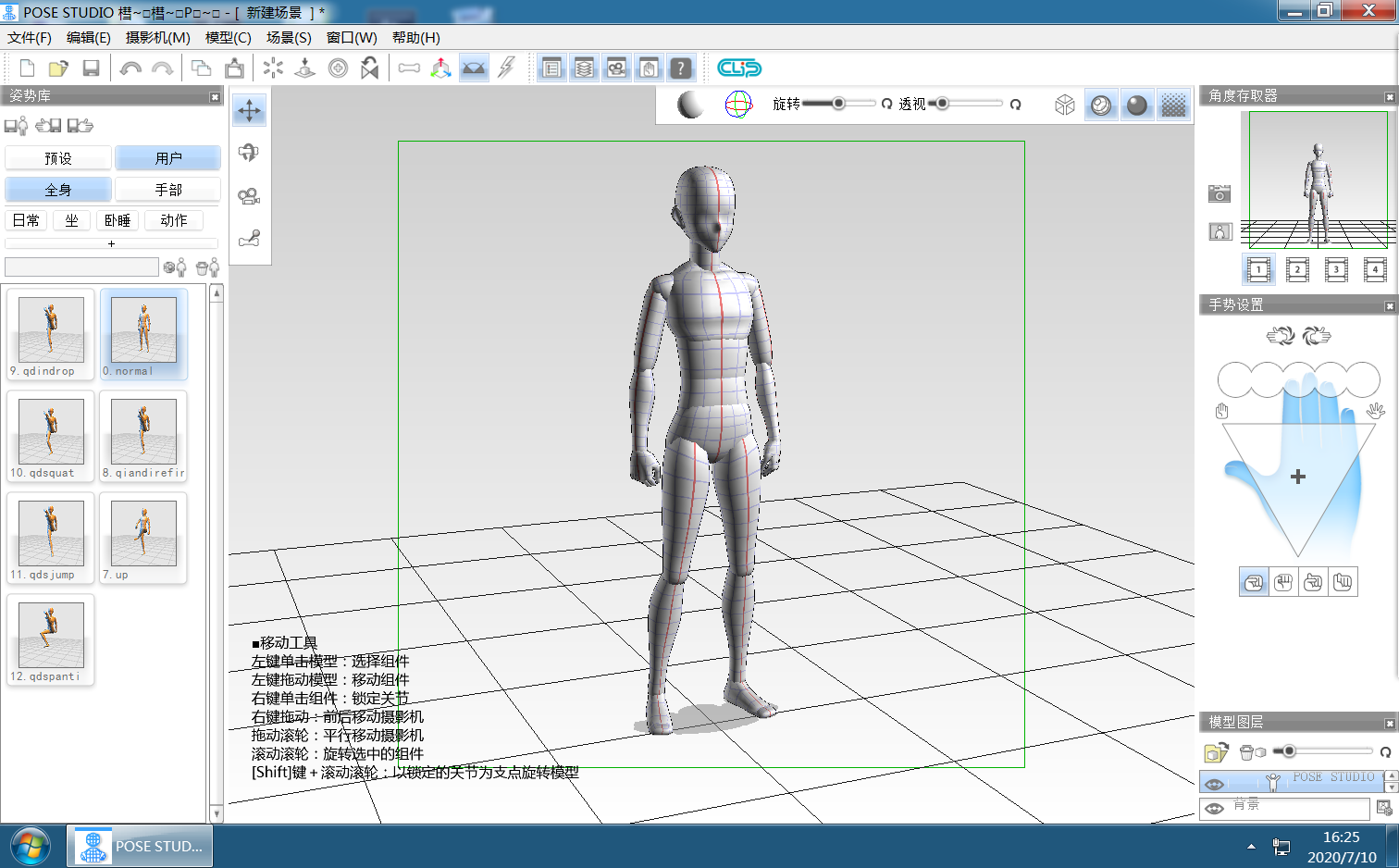Click the colored XYZ axis manipulator icon
Image resolution: width=1399 pixels, height=868 pixels.
pos(441,68)
